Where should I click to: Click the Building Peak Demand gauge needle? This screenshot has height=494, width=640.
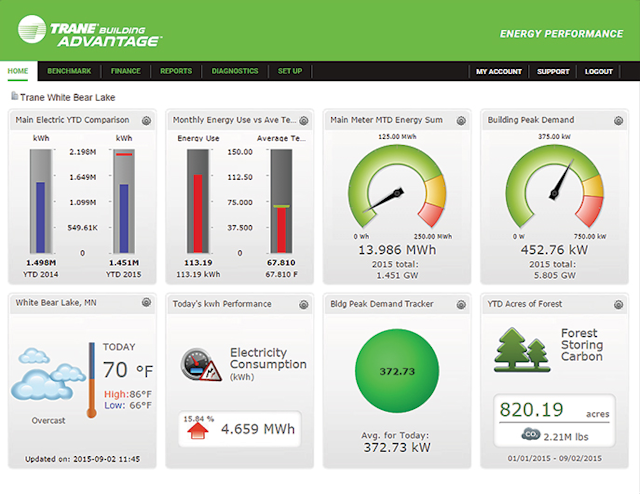[x=562, y=180]
